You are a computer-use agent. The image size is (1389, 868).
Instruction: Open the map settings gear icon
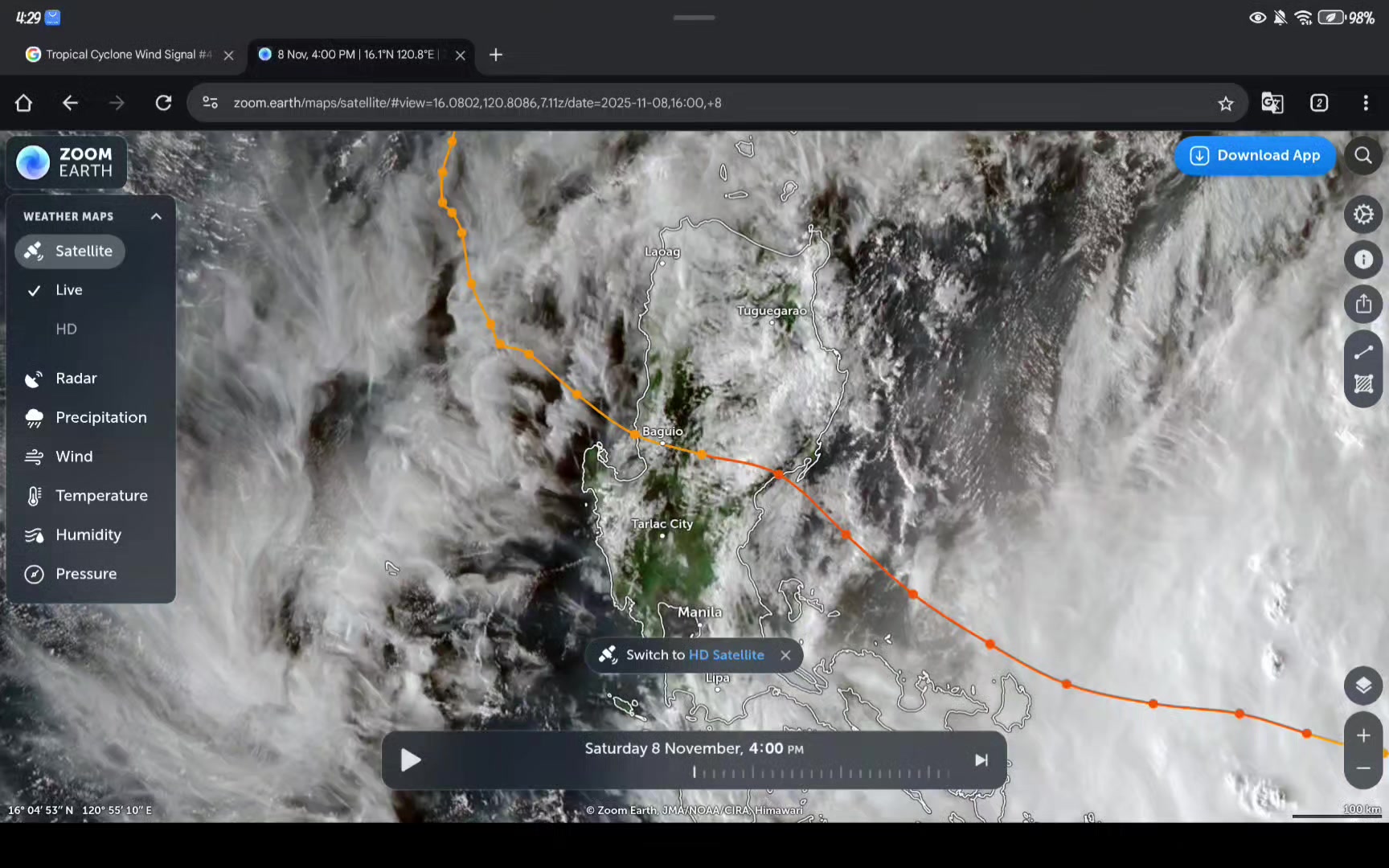point(1363,215)
